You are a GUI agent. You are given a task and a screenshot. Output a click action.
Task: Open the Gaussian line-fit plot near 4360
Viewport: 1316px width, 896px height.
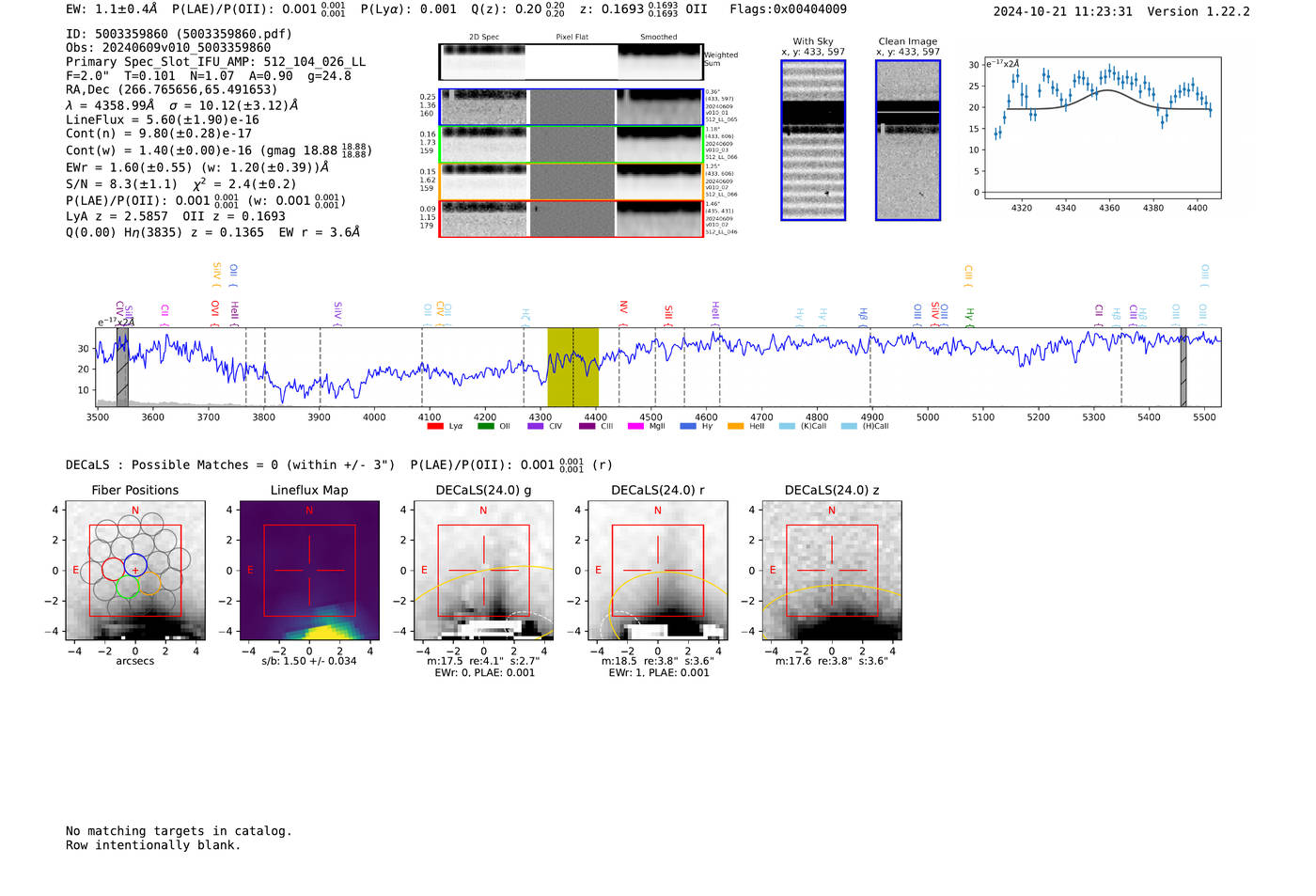pyautogui.click(x=1101, y=128)
